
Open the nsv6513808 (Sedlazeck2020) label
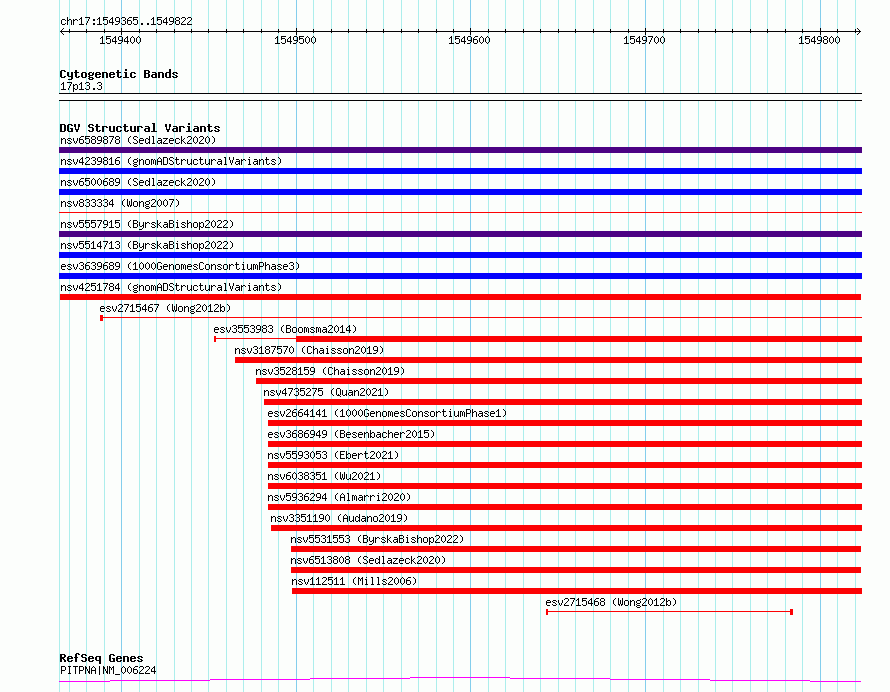368,560
